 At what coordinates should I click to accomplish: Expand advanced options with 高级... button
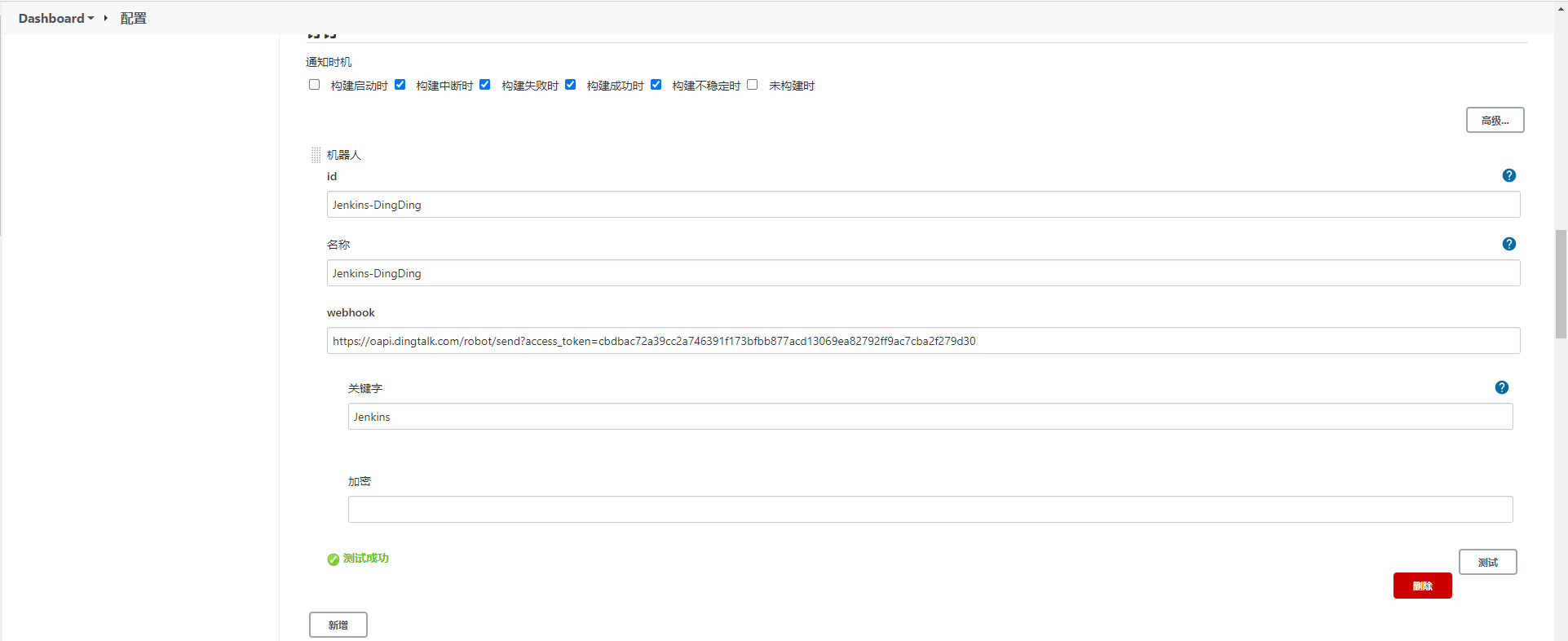coord(1494,120)
